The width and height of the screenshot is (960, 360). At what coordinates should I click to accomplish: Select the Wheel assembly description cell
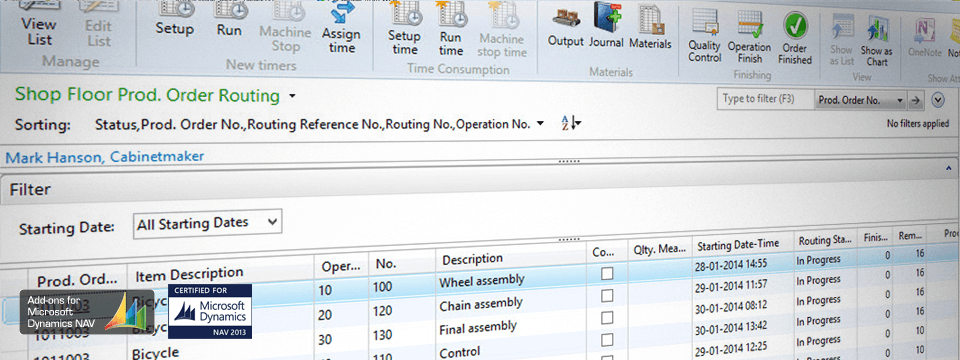482,280
